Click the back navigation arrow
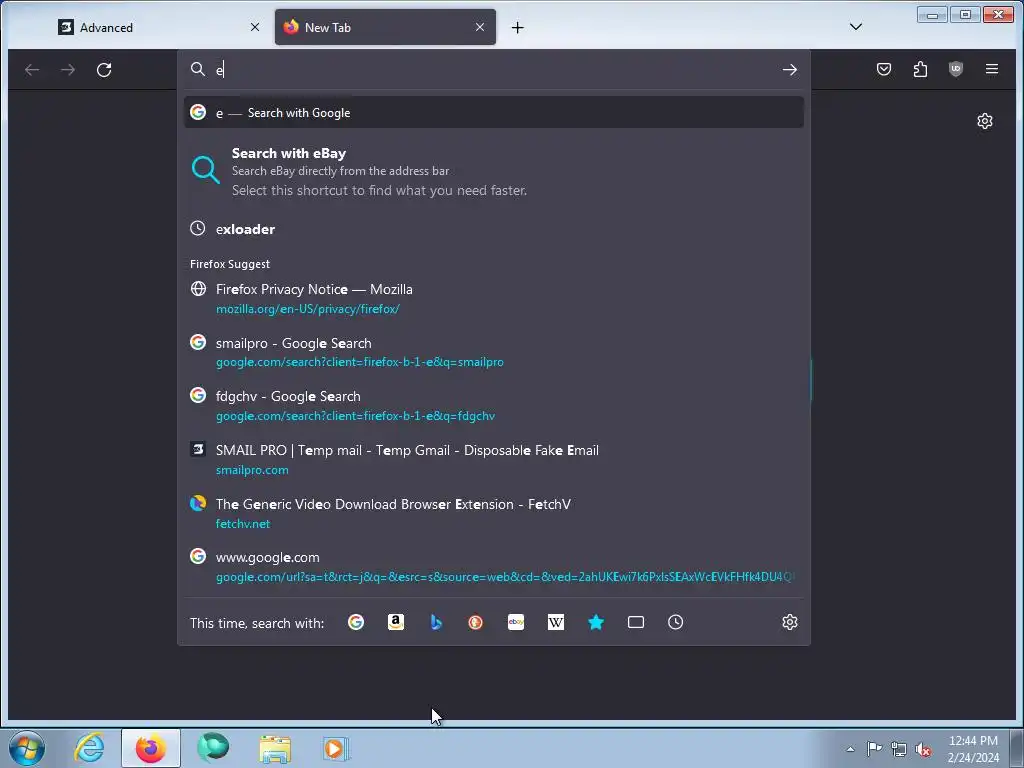The width and height of the screenshot is (1024, 768). (x=32, y=70)
